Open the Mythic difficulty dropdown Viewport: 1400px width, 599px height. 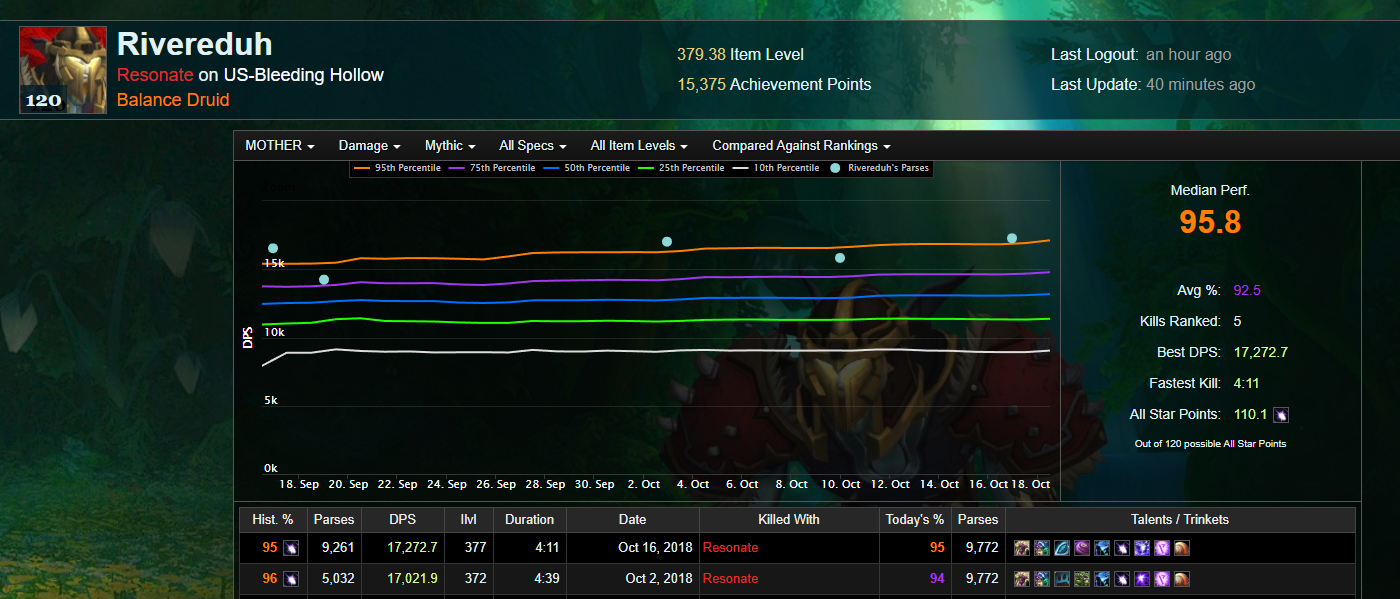pyautogui.click(x=450, y=146)
